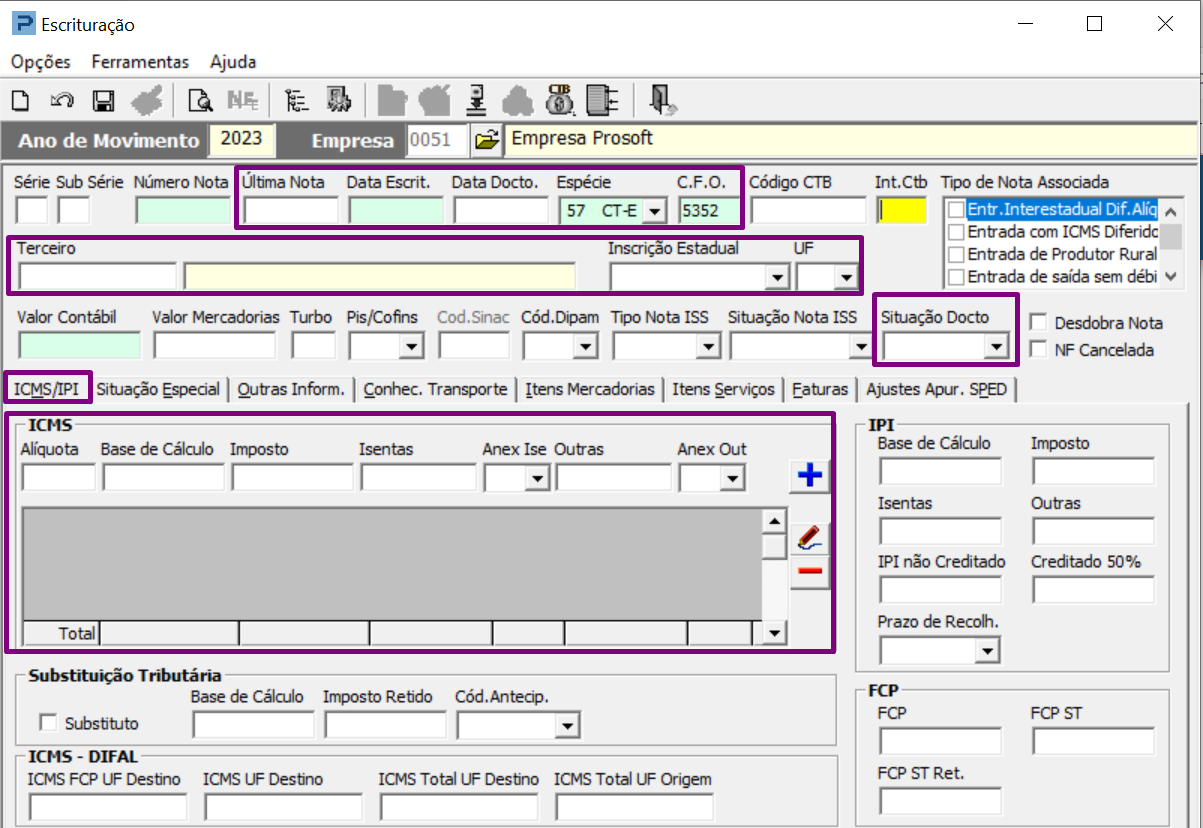The width and height of the screenshot is (1203, 828).
Task: Open the Espécie dropdown list
Action: click(653, 211)
